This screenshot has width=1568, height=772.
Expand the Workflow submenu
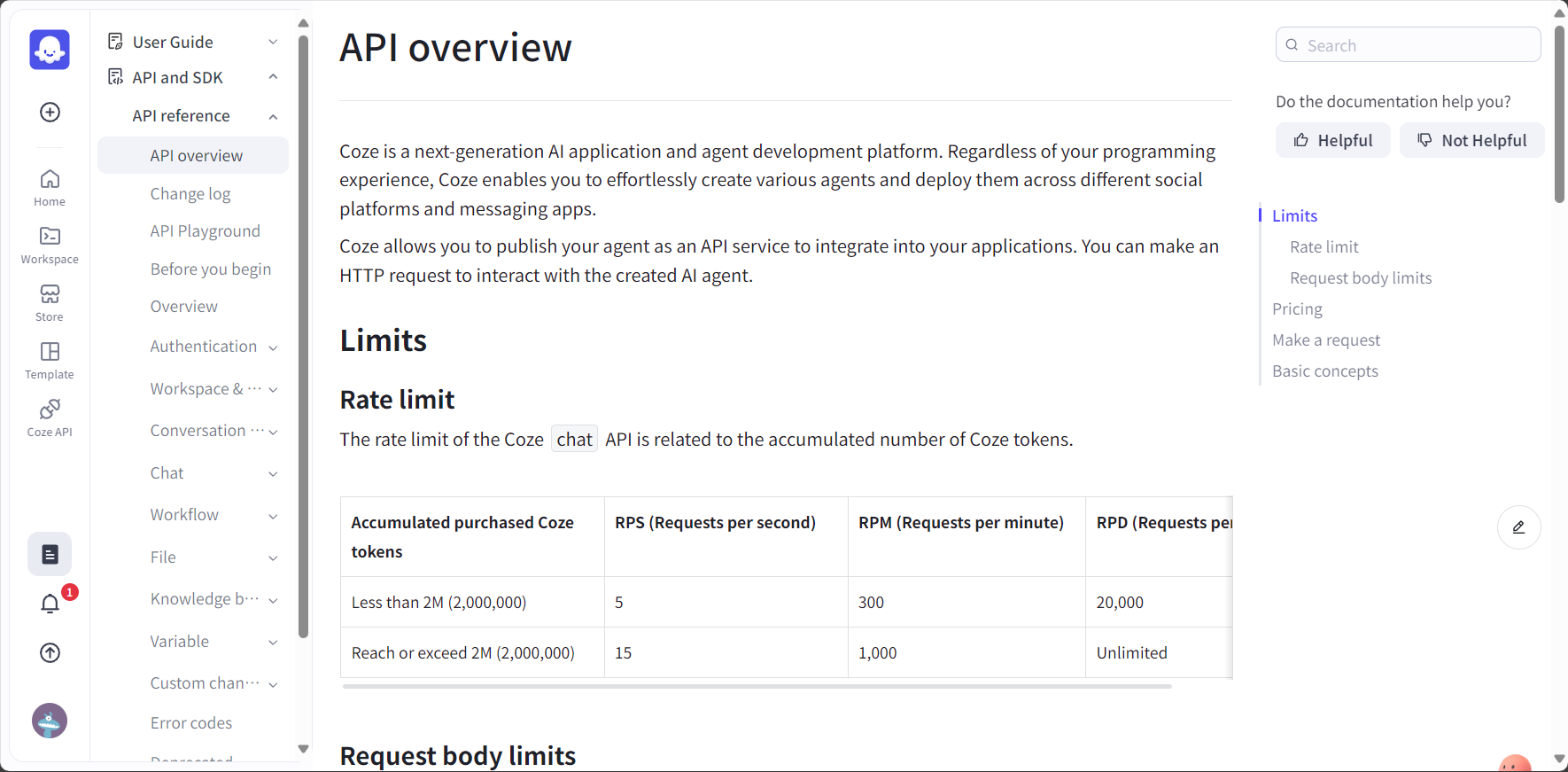tap(273, 516)
